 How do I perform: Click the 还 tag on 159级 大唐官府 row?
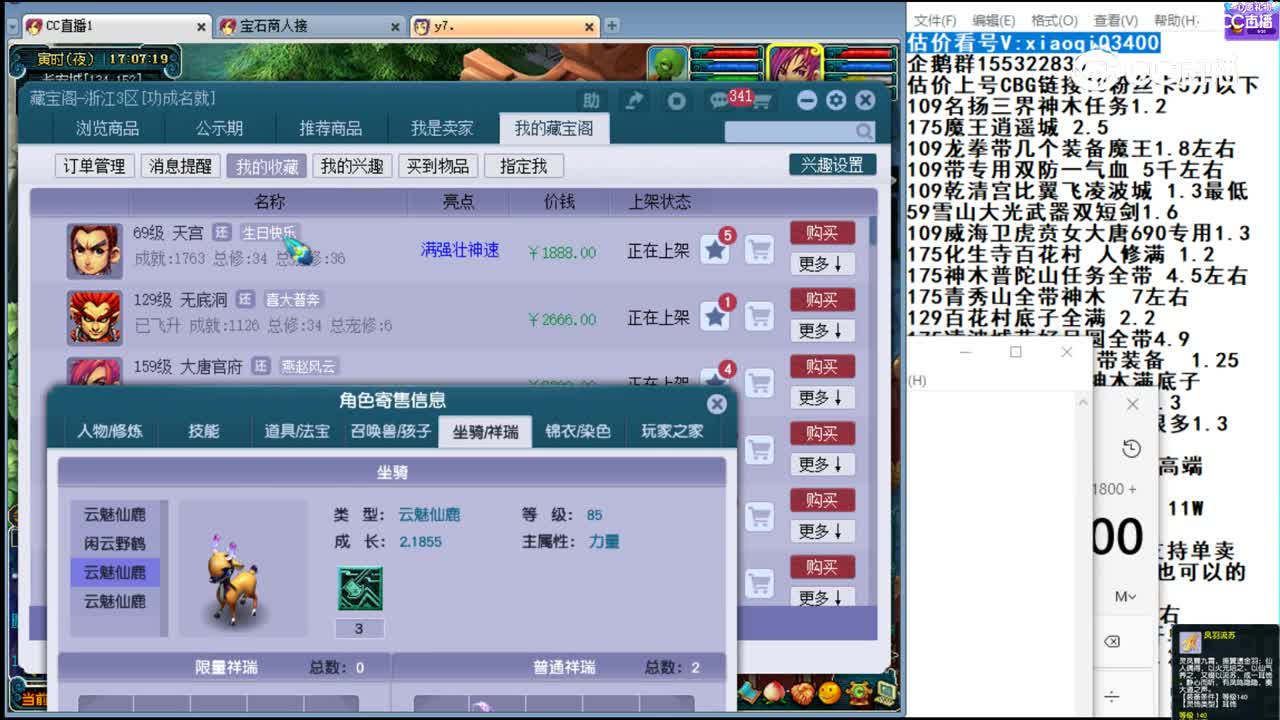click(260, 366)
